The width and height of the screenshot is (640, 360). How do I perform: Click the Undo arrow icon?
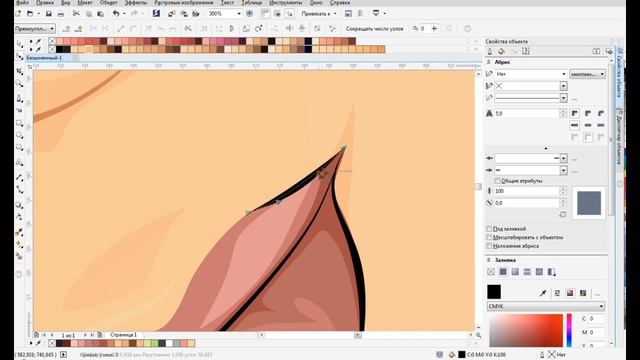point(116,14)
